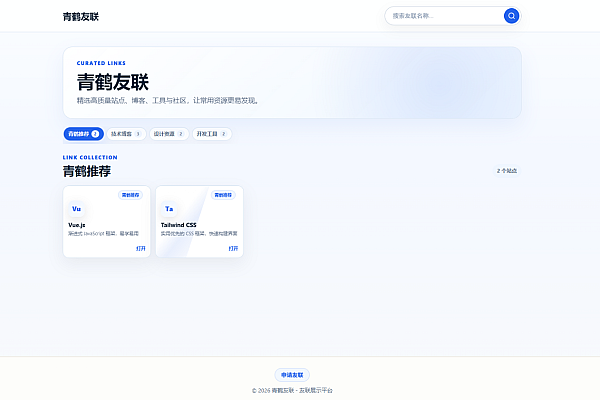Open the Vue.js card's 打开 link
The height and width of the screenshot is (400, 600).
tap(141, 249)
